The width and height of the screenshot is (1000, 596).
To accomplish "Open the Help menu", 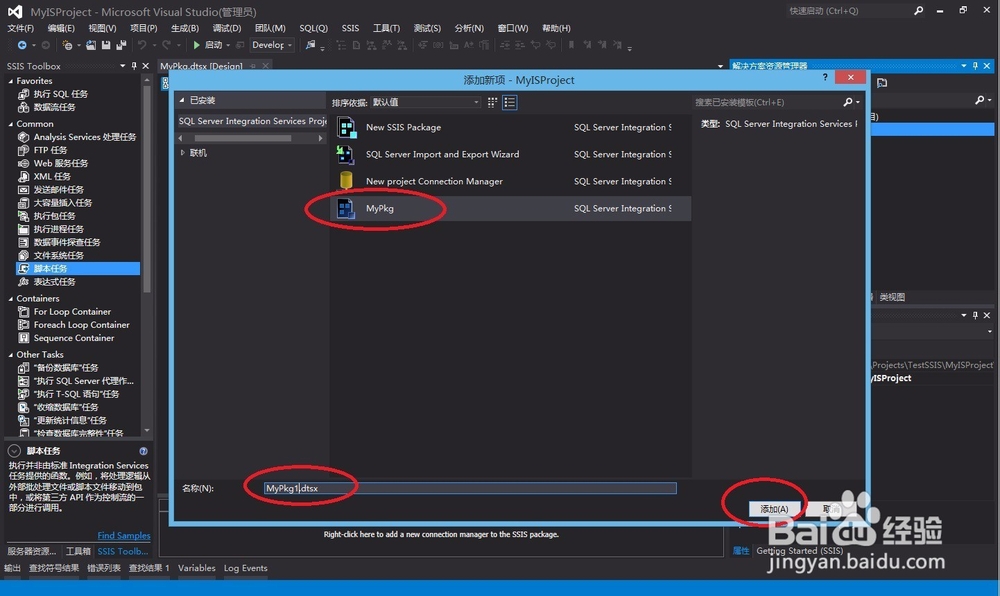I will tap(556, 28).
